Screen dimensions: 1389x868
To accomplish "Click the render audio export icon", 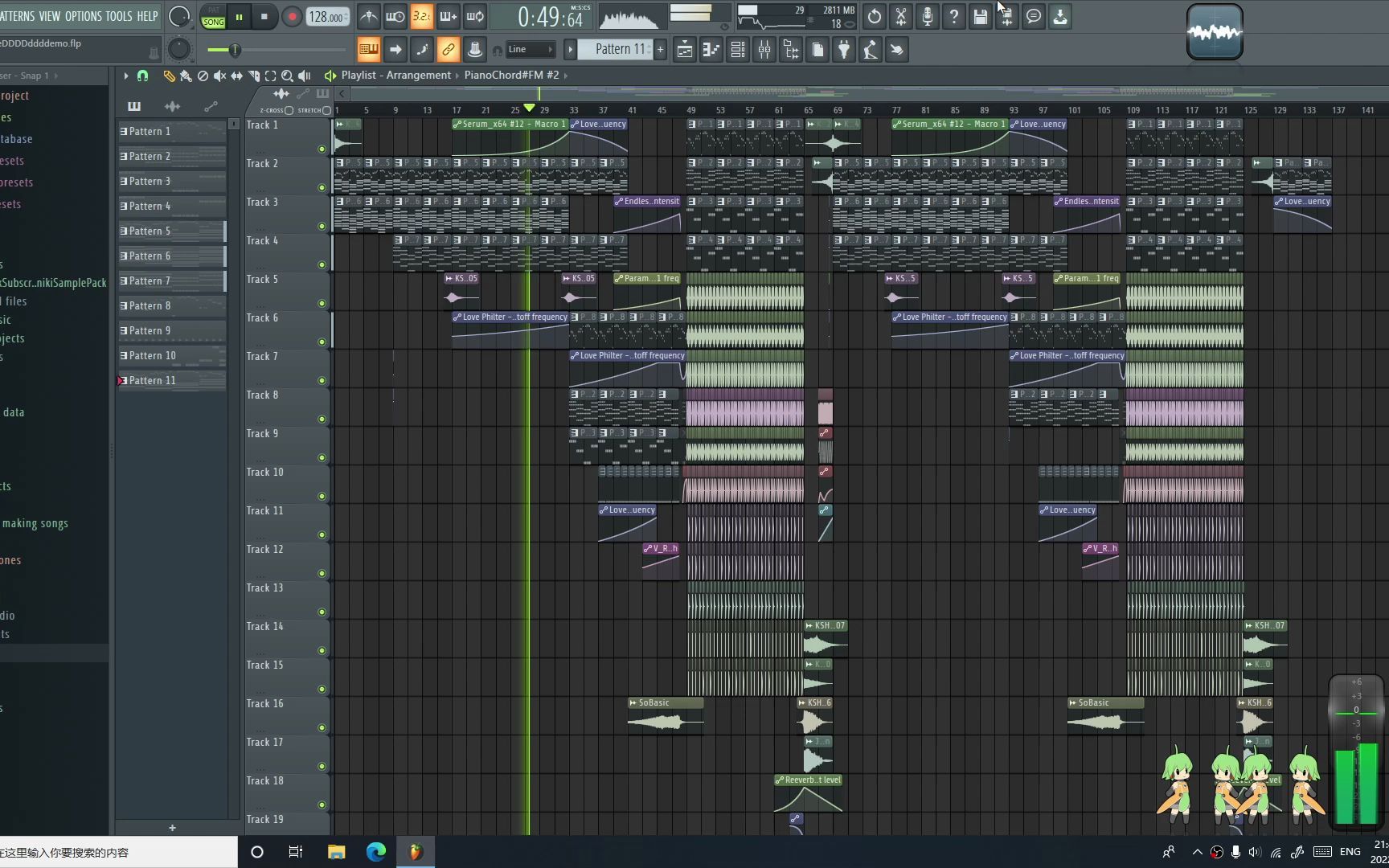I will [1007, 16].
